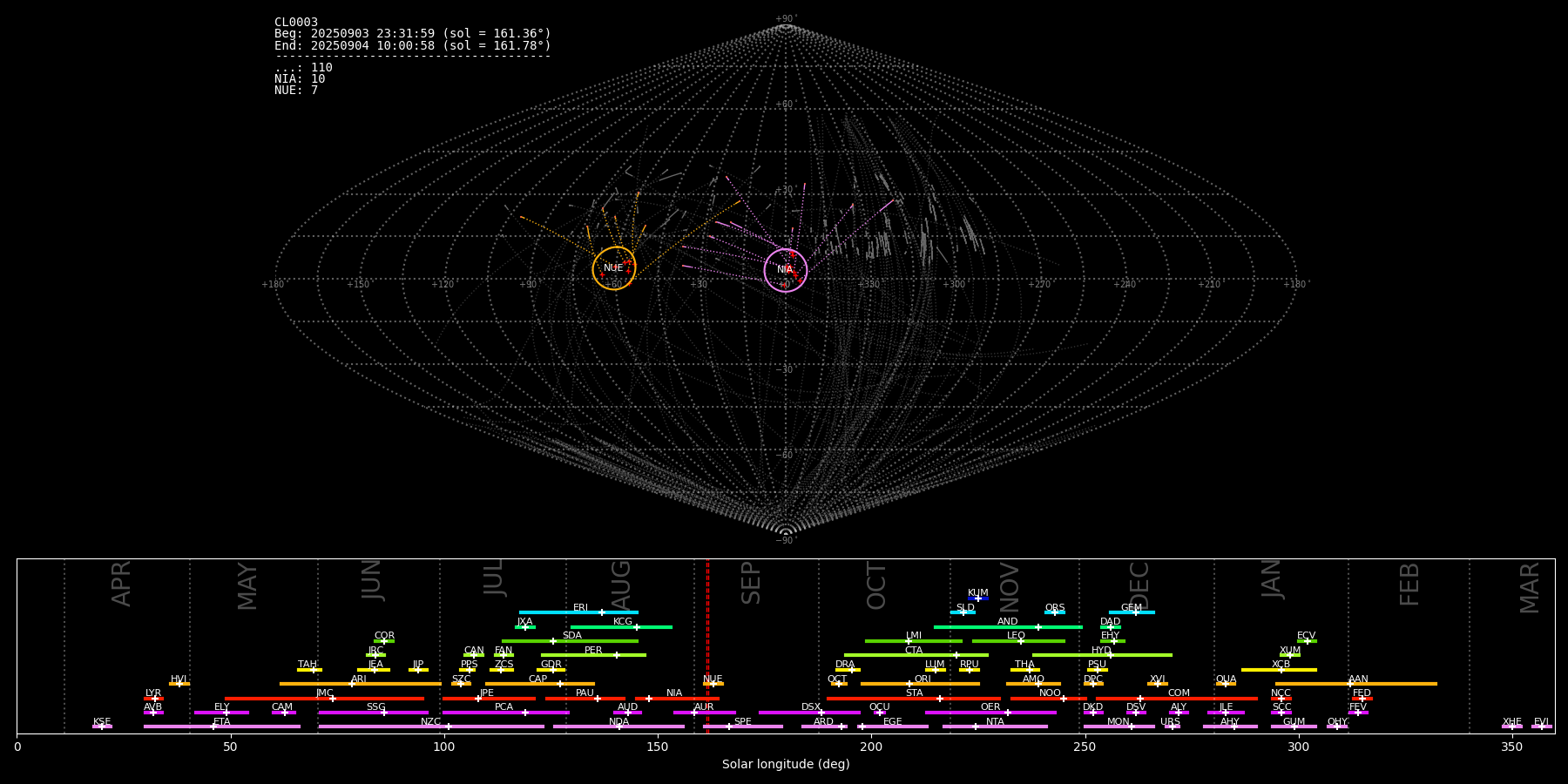The image size is (1568, 784).
Task: Click the 150 tick on solar longitude axis
Action: 658,747
